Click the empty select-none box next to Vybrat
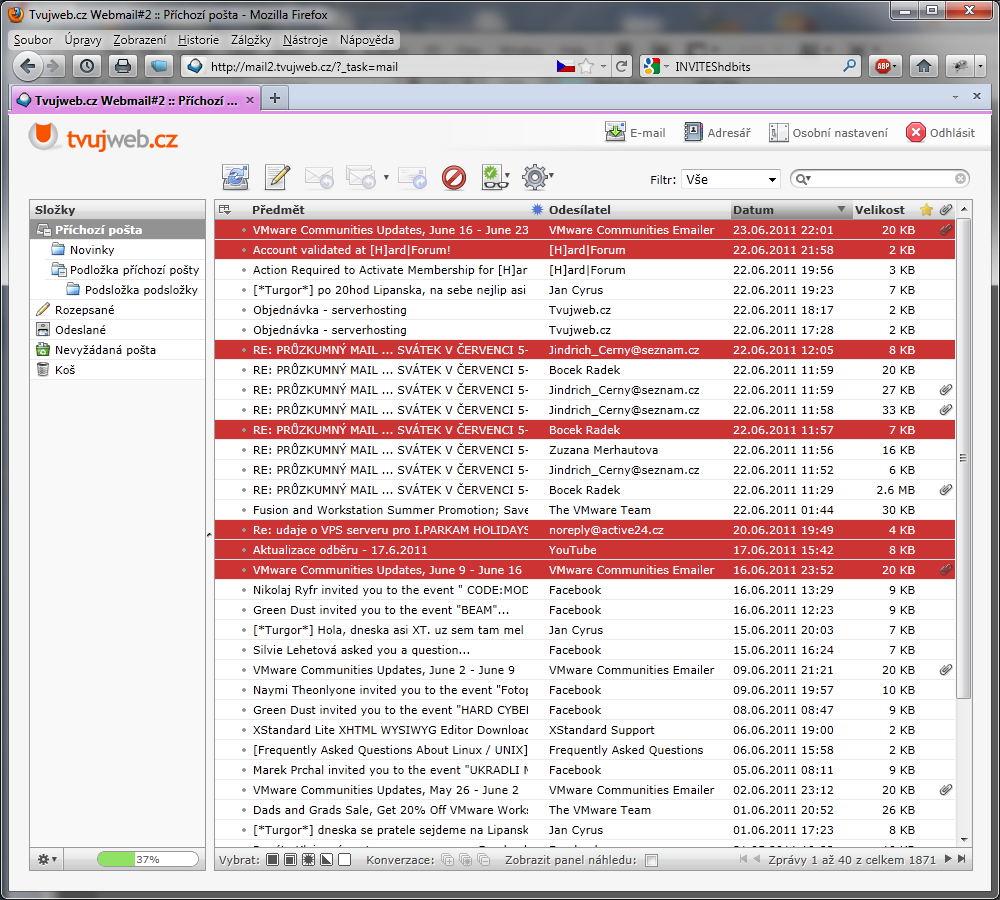Viewport: 1000px width, 900px height. [x=345, y=860]
